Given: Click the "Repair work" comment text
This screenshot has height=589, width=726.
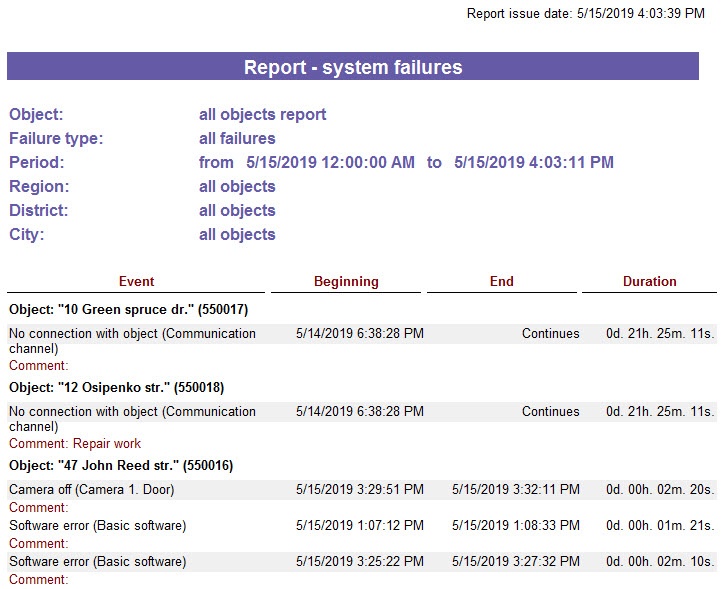Looking at the screenshot, I should [107, 444].
